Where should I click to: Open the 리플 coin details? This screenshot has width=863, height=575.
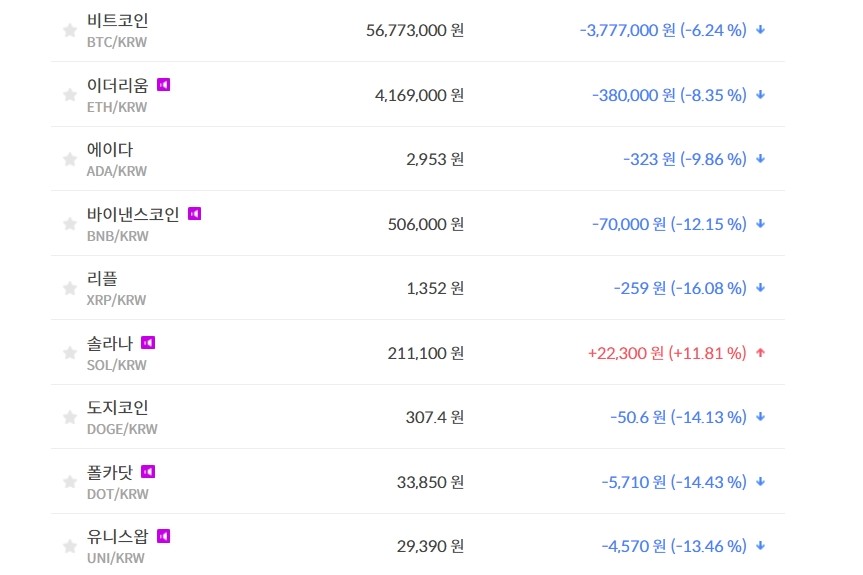tap(102, 279)
